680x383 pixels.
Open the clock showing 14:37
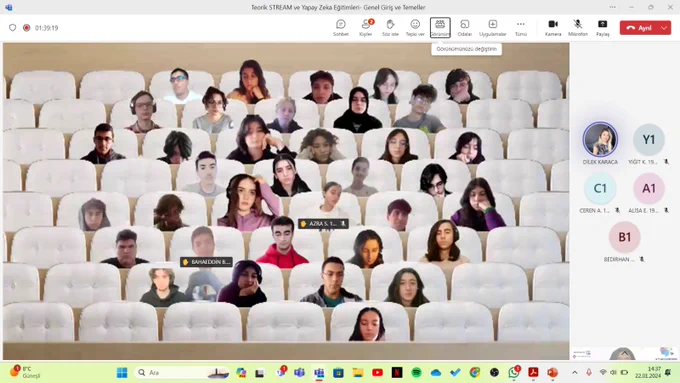tap(647, 372)
